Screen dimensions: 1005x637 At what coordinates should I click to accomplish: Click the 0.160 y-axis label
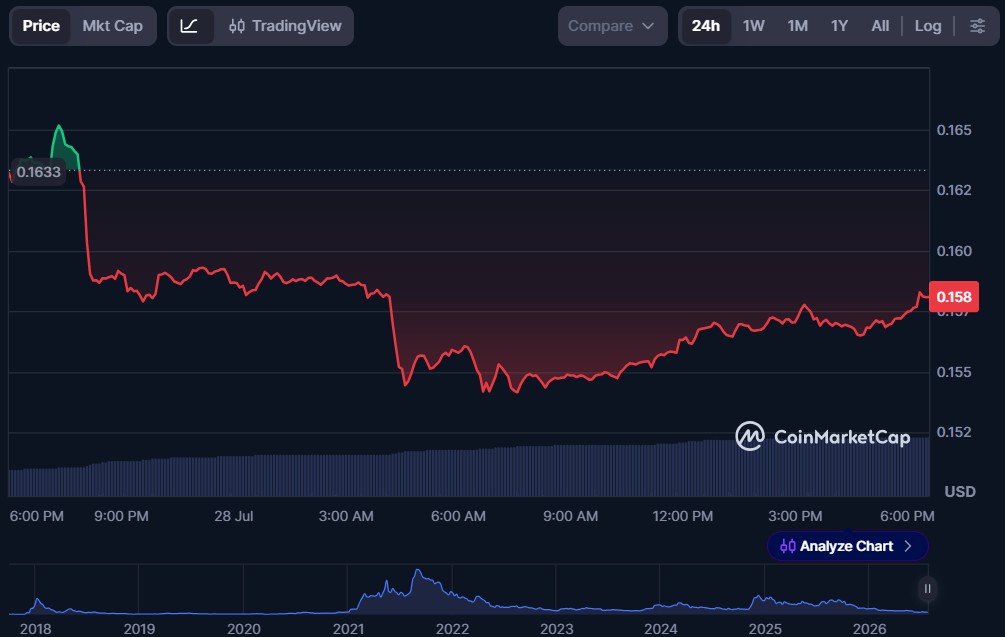point(954,251)
